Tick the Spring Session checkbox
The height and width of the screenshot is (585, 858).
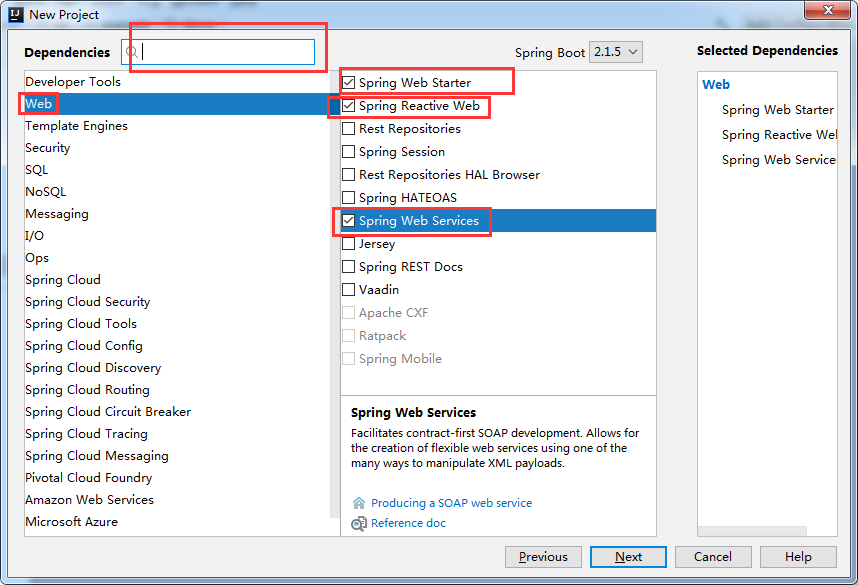[x=349, y=152]
